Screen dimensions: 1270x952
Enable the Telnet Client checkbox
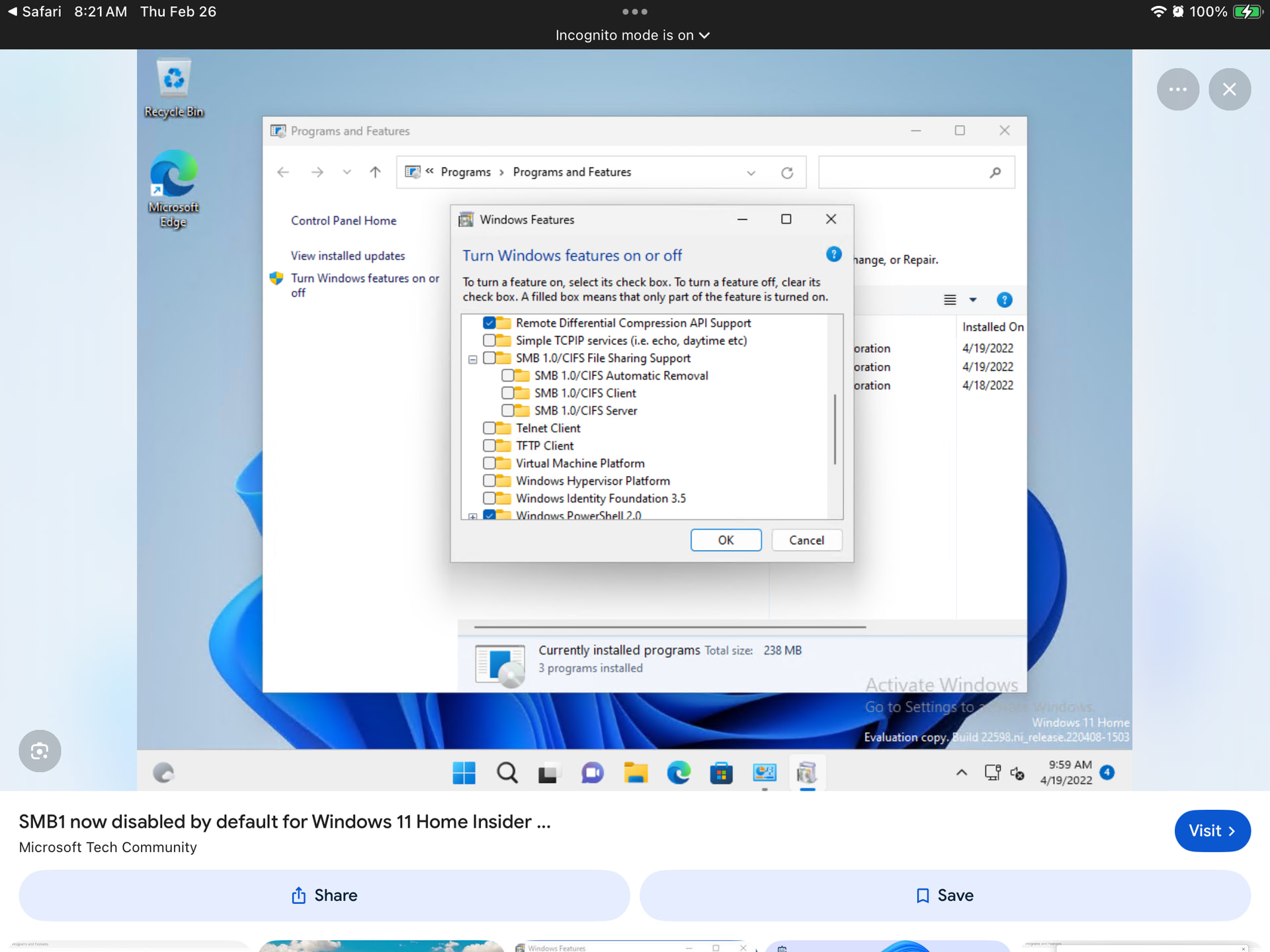coord(489,428)
